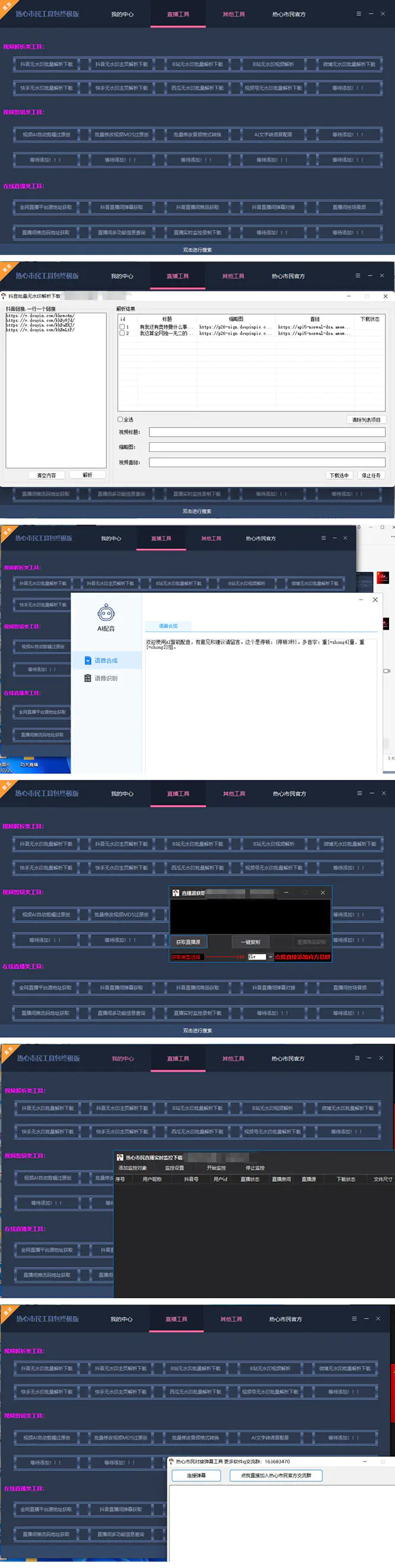Click the hamburger menu icon in top window
Viewport: 395px width, 1568px height.
tap(359, 13)
